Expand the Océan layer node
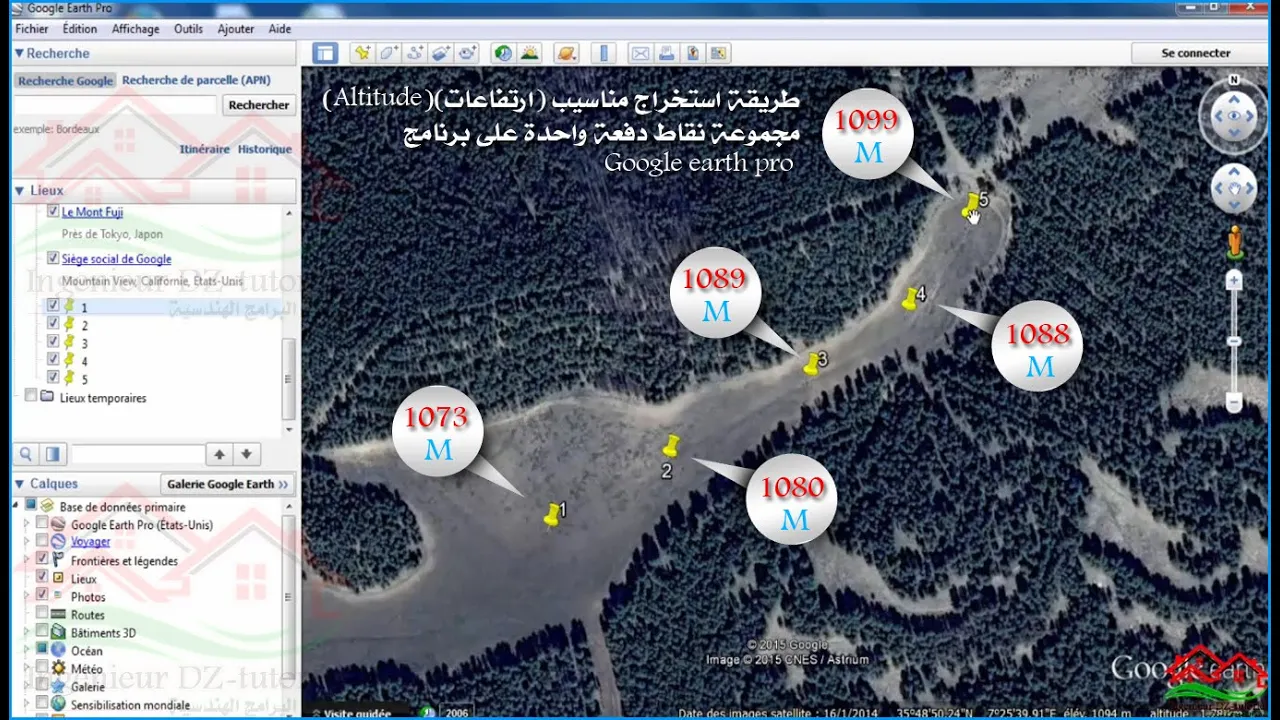Viewport: 1280px width, 720px height. [x=28, y=650]
